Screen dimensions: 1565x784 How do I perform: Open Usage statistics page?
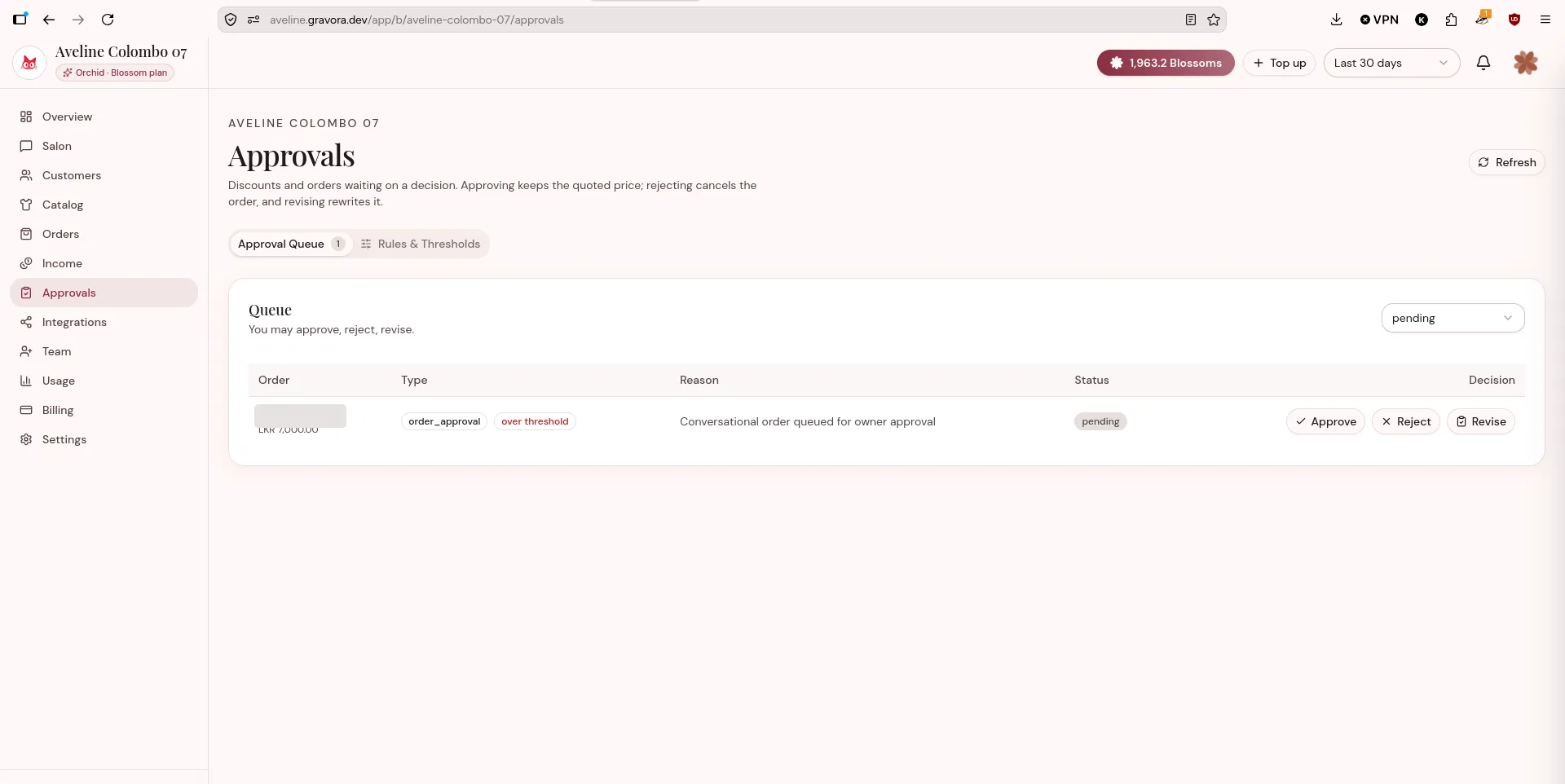click(x=104, y=381)
